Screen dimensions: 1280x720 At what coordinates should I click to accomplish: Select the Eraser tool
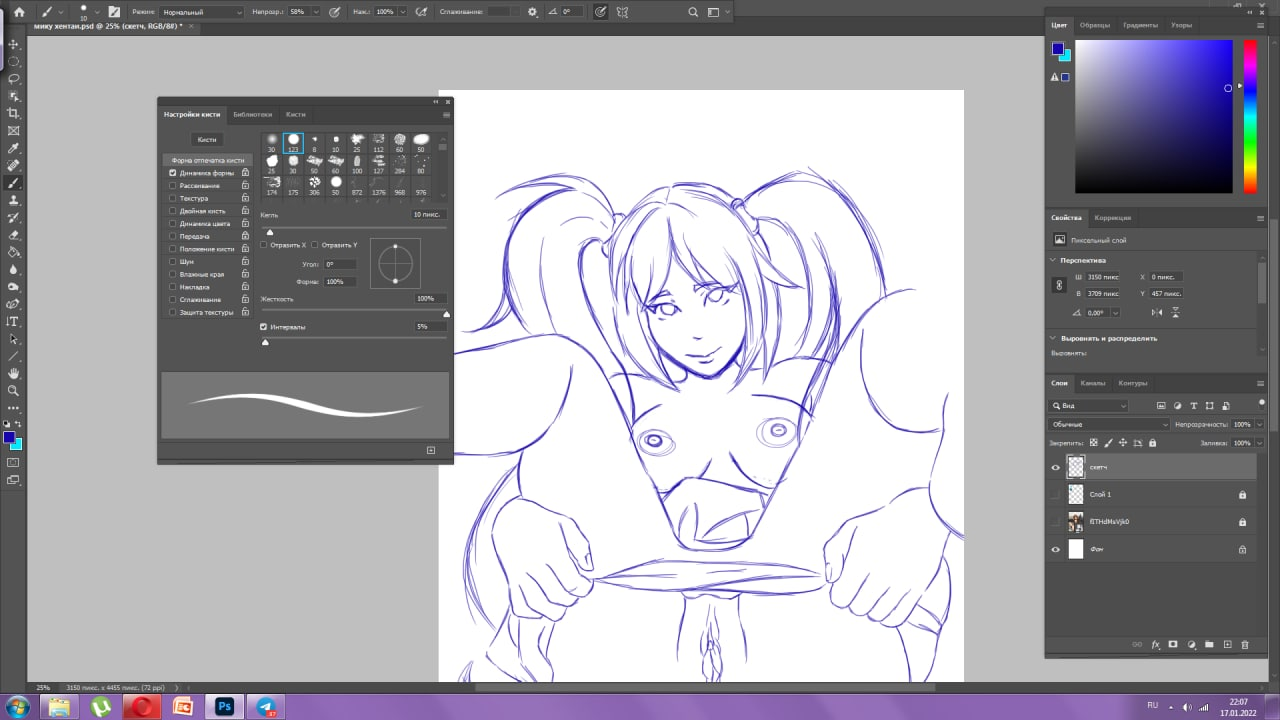click(13, 235)
